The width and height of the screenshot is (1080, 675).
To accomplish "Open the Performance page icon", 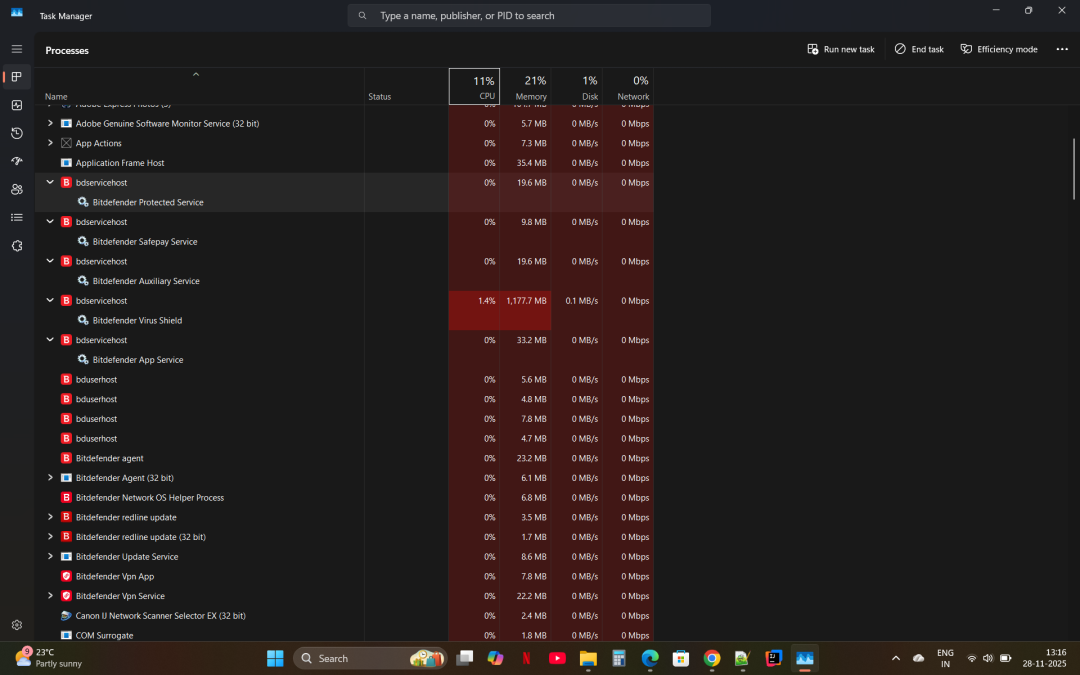I will coord(17,105).
